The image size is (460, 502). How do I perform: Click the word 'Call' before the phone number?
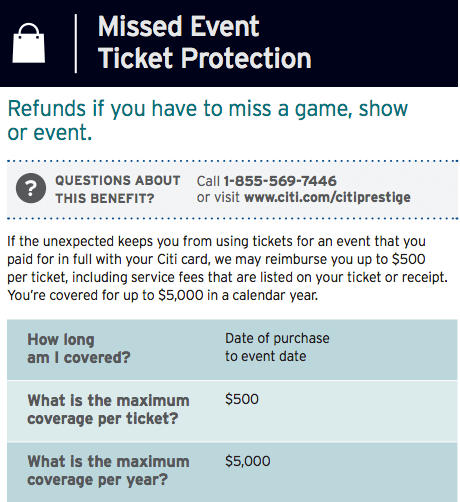pos(208,181)
